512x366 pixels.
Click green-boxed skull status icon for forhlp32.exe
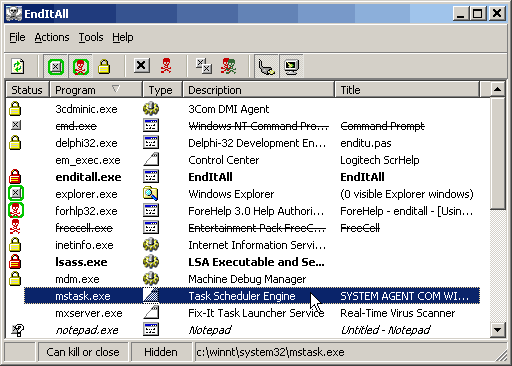click(x=16, y=210)
